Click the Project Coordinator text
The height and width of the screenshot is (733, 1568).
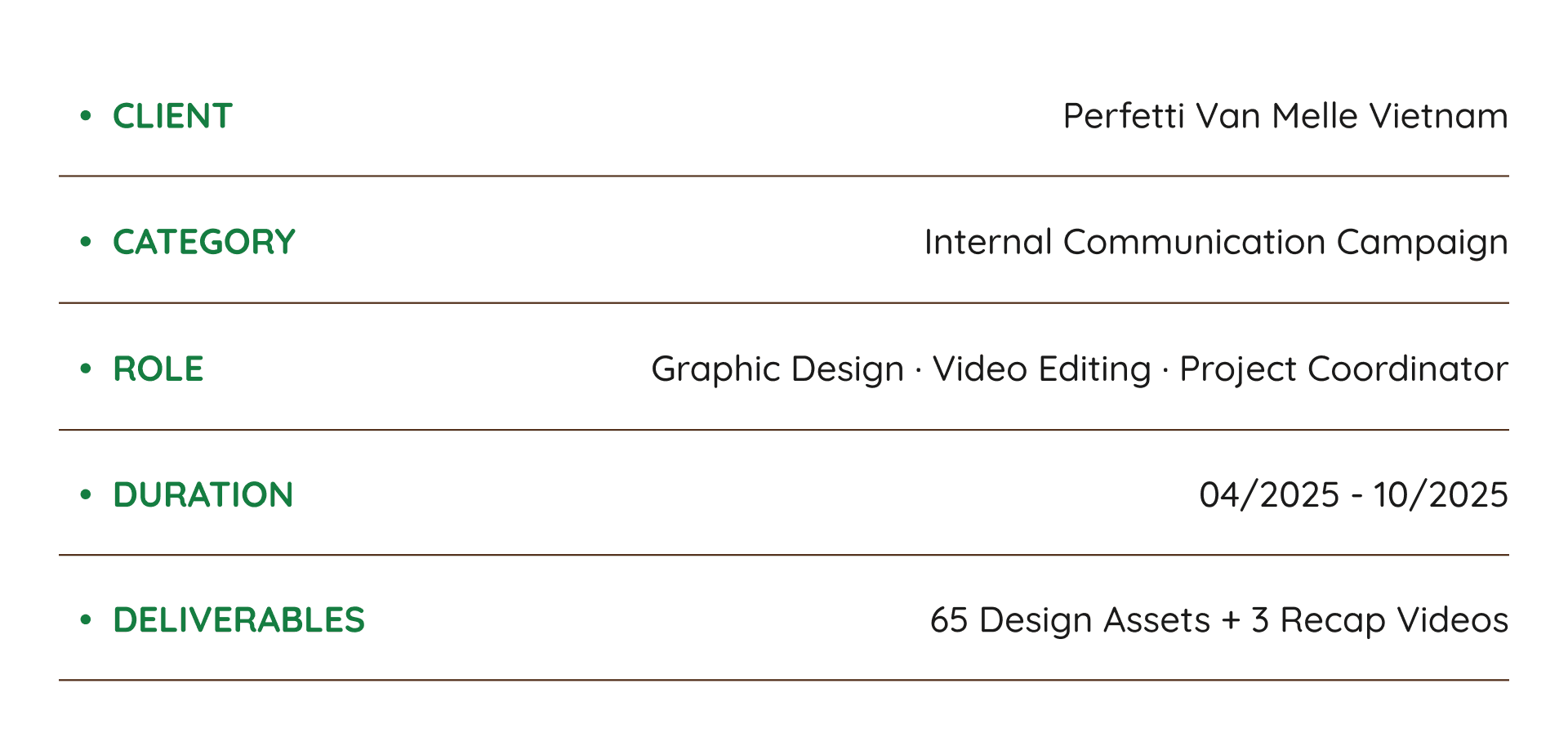(x=1343, y=369)
